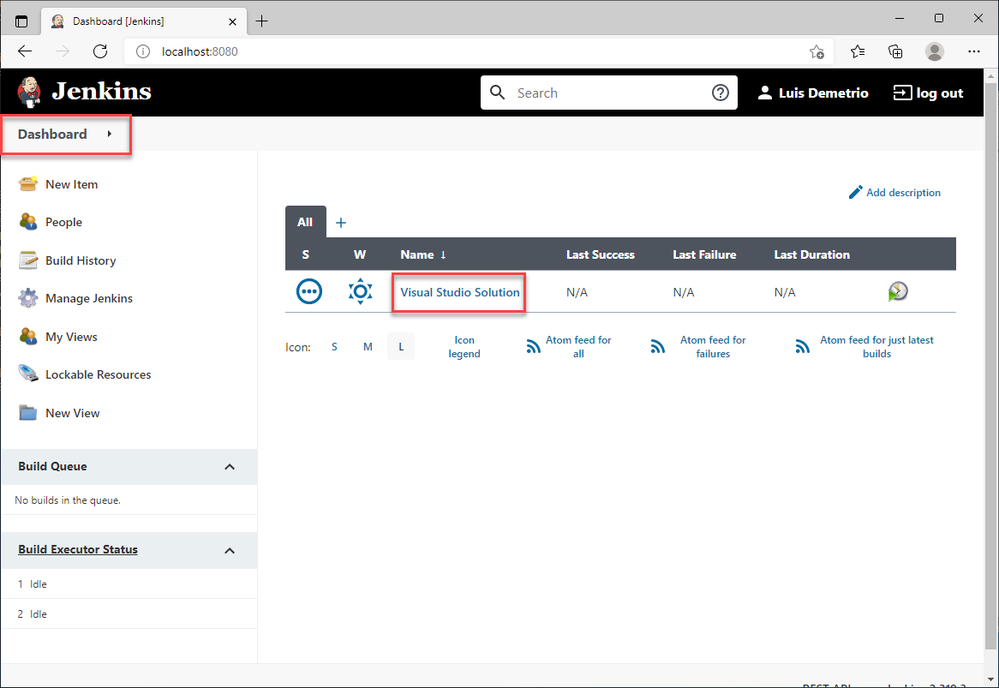This screenshot has width=999, height=688.
Task: Click the Lockable Resources USB icon
Action: pos(28,374)
